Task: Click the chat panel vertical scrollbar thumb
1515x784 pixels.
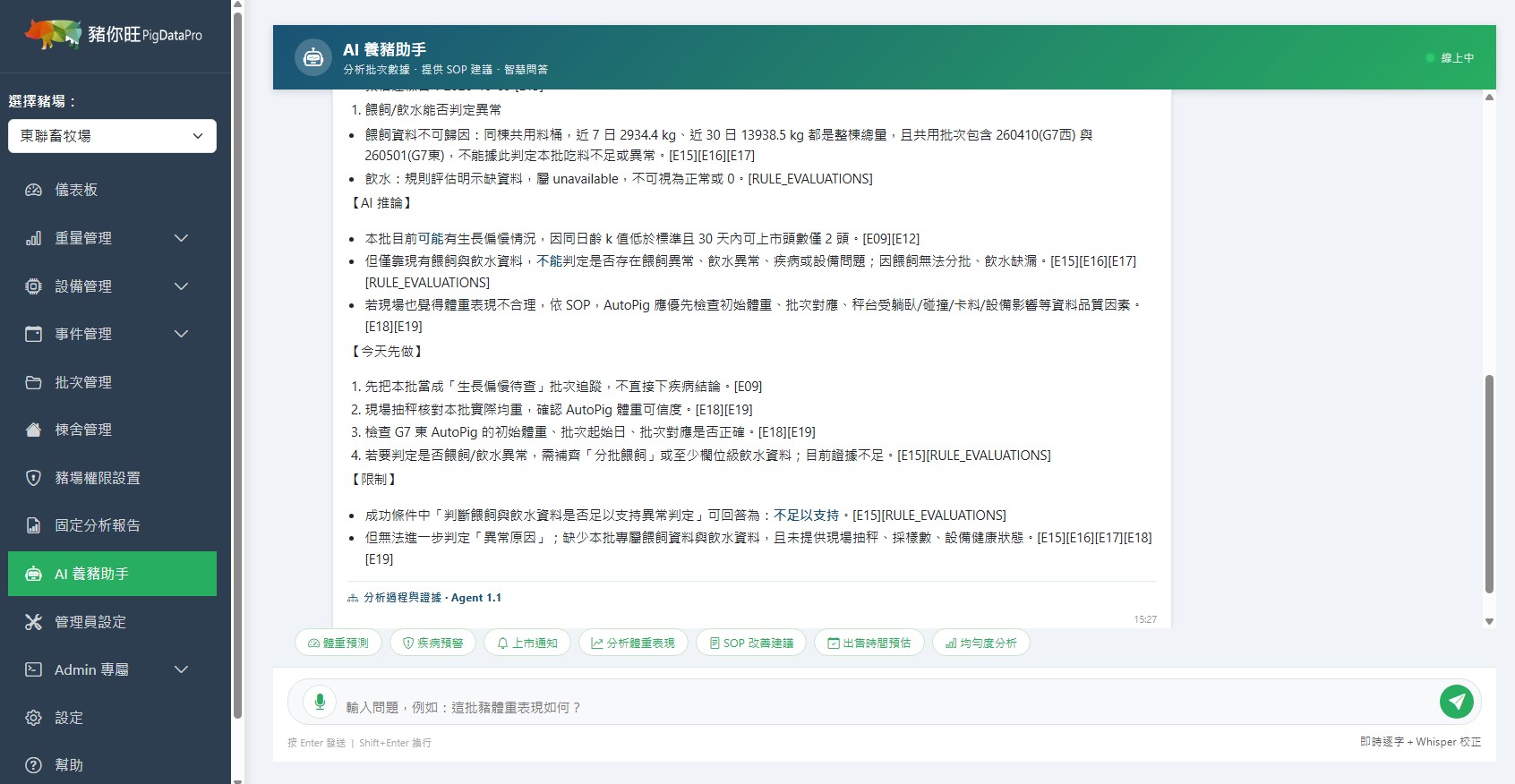Action: (x=1489, y=483)
